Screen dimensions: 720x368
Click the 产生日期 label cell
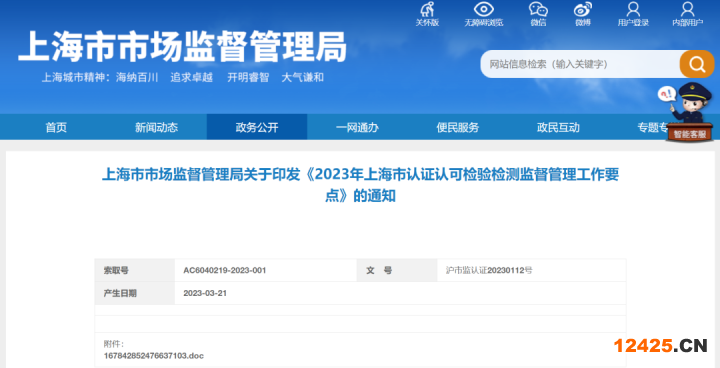135,293
